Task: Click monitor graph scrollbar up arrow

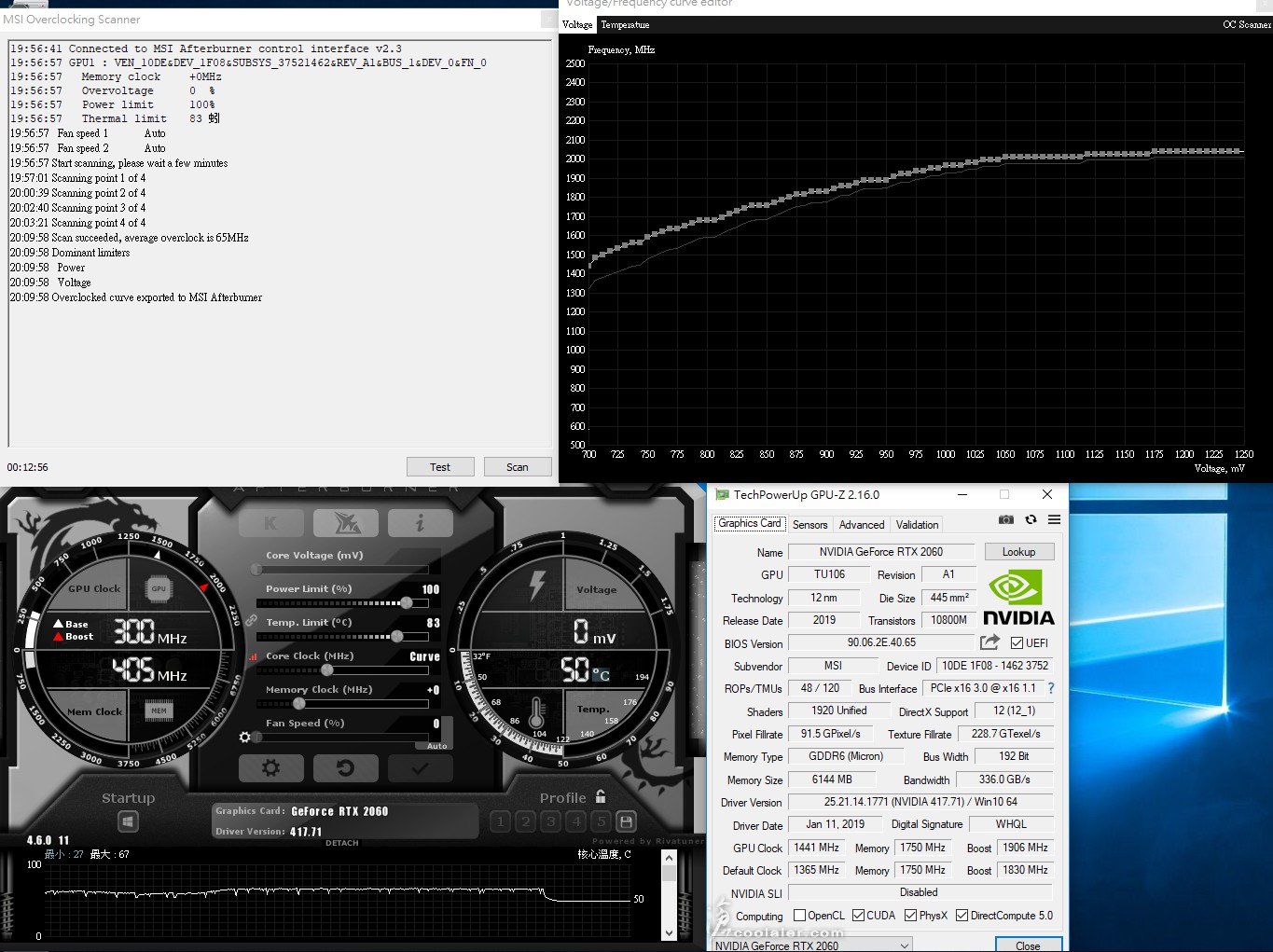Action: (669, 860)
